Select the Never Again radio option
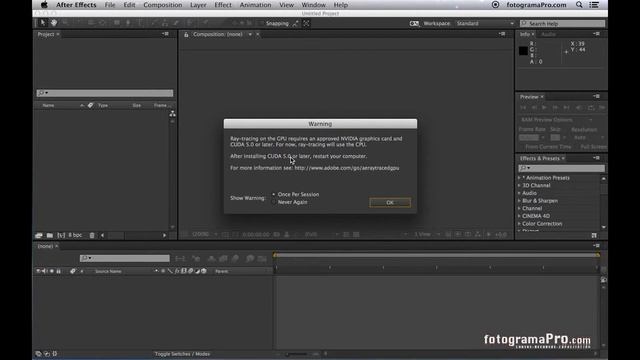This screenshot has width=640, height=360. tap(274, 202)
